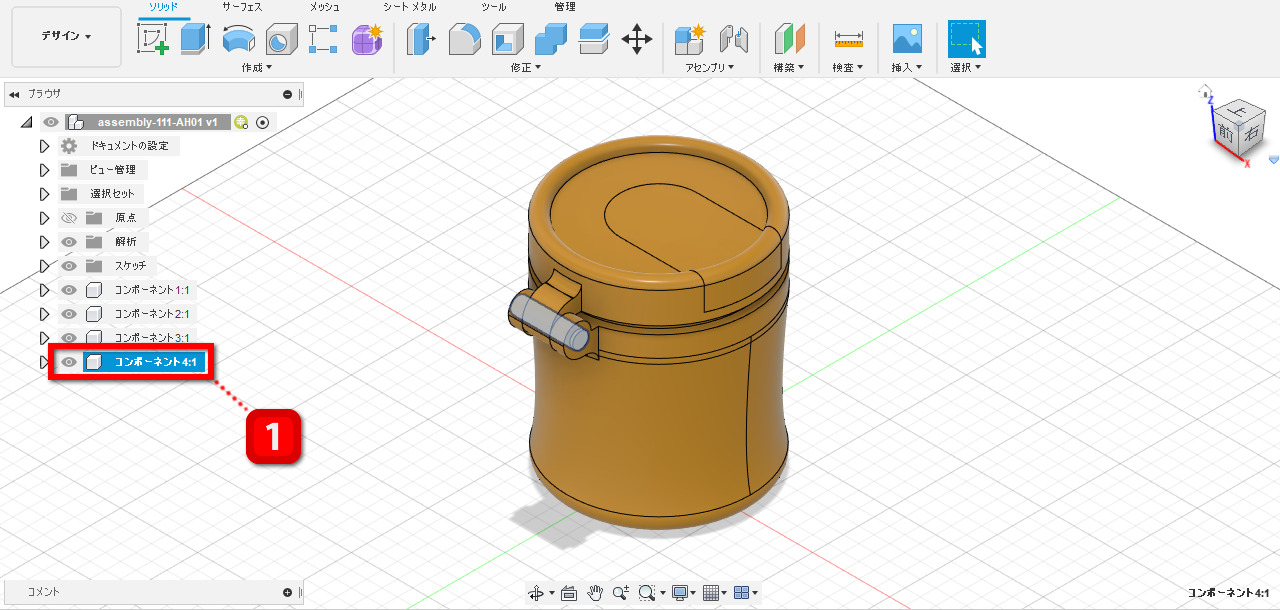The image size is (1280, 610).
Task: Select the Zoom magnifier tool
Action: coord(621,593)
